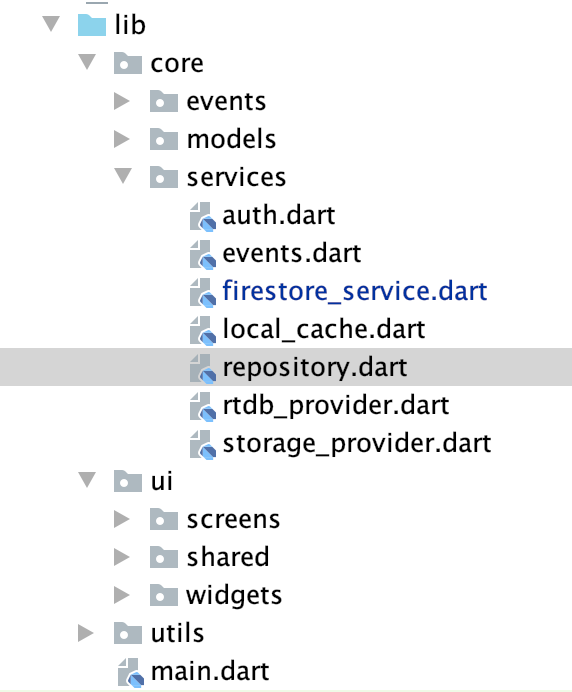The width and height of the screenshot is (572, 692).
Task: Open firestore_service.dart blue file name
Action: (x=355, y=291)
